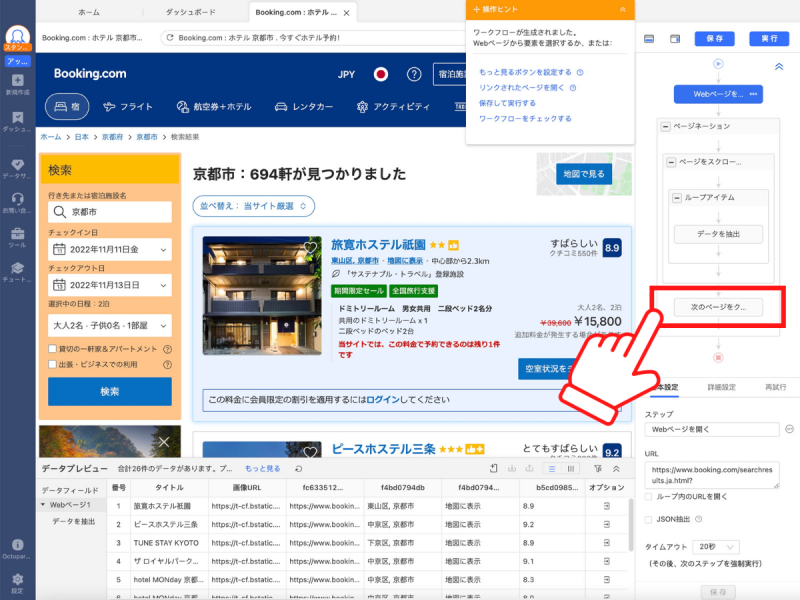
Task: Click the お問い合わせ headset icon in sidebar
Action: (x=17, y=199)
